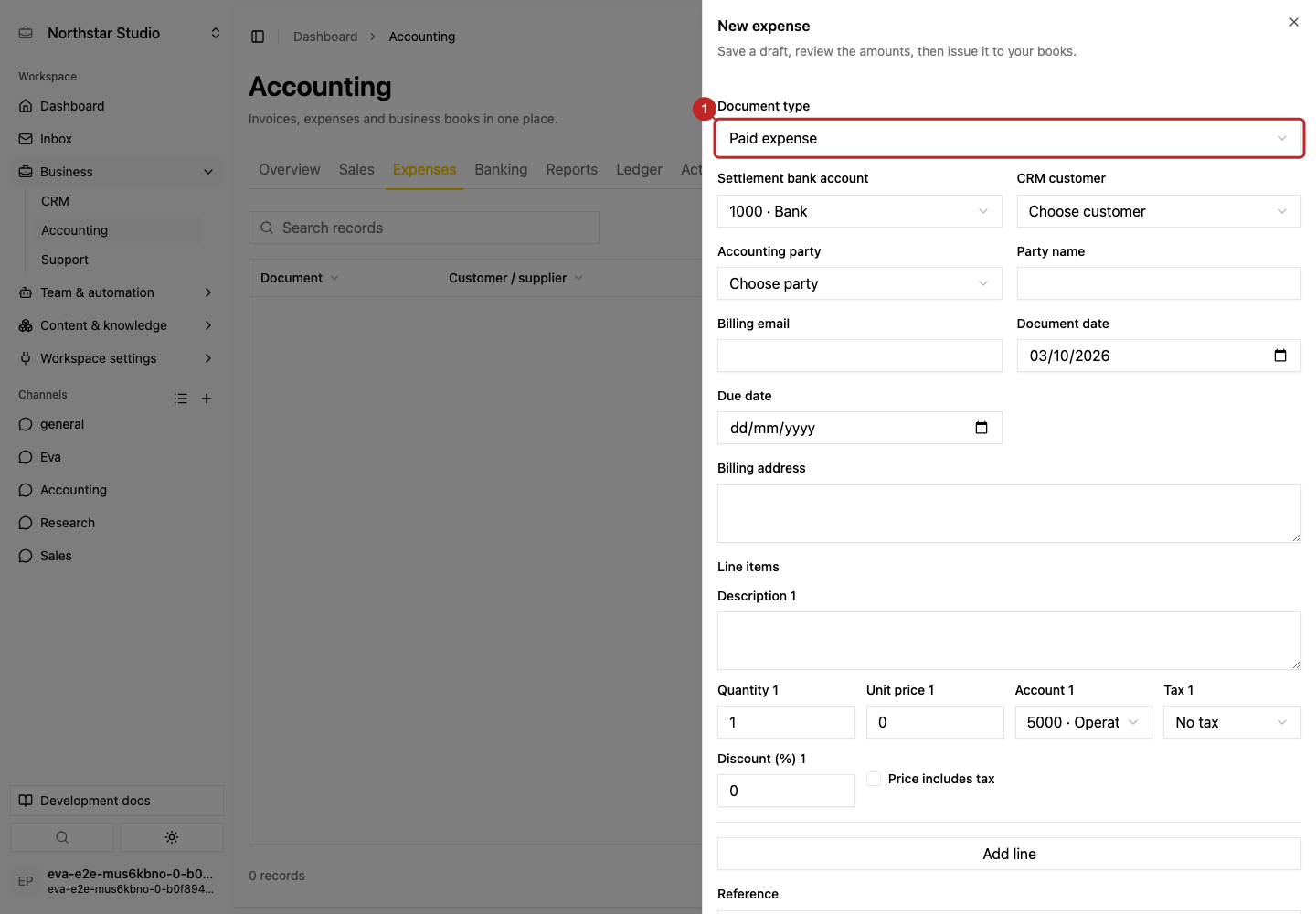Click the Dashboard home icon in sidebar
Image resolution: width=1316 pixels, height=914 pixels.
tap(26, 106)
